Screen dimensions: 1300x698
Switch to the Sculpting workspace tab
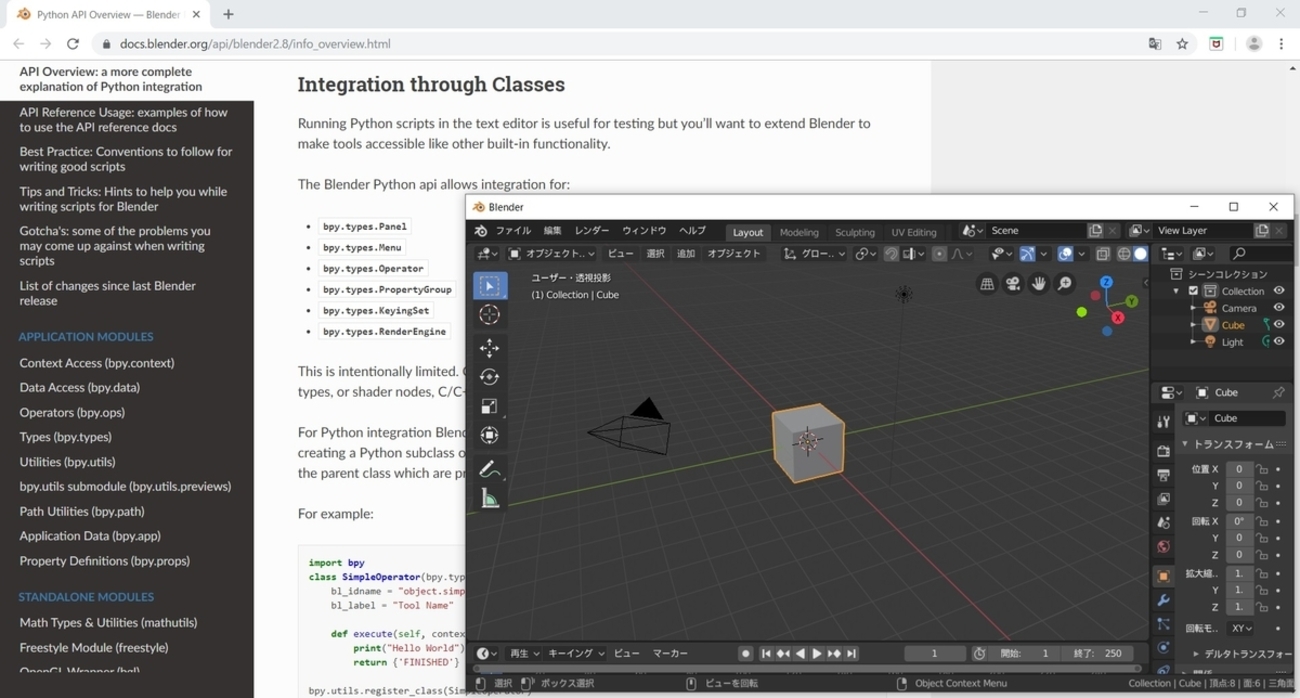855,232
